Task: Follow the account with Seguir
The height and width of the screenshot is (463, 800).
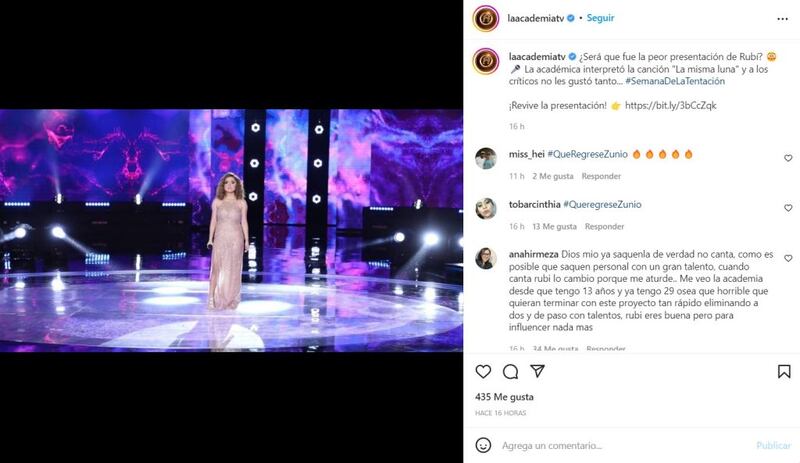Action: [601, 18]
